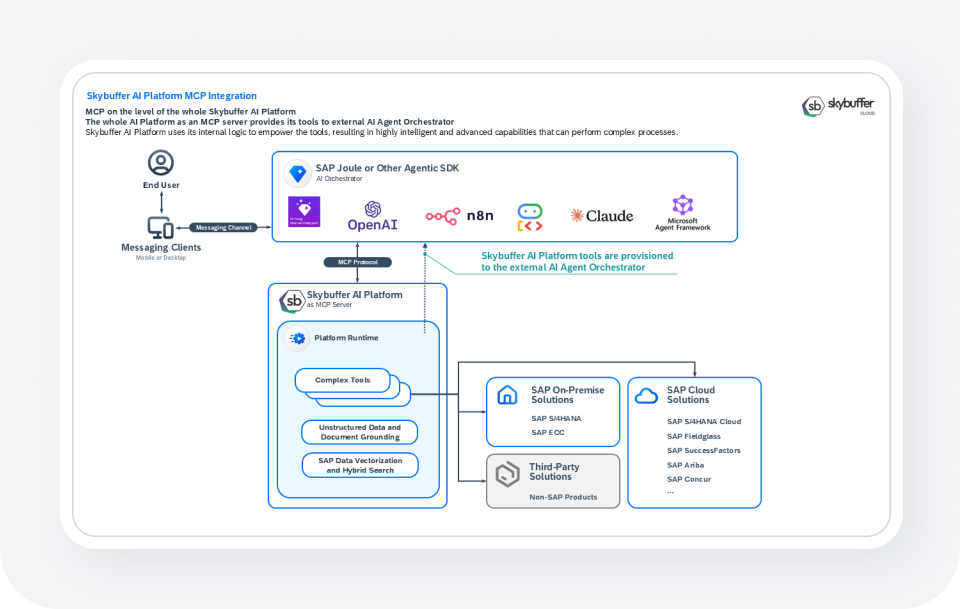The width and height of the screenshot is (960, 609).
Task: Click the SAP Cloud Solutions cloud icon
Action: pyautogui.click(x=647, y=396)
